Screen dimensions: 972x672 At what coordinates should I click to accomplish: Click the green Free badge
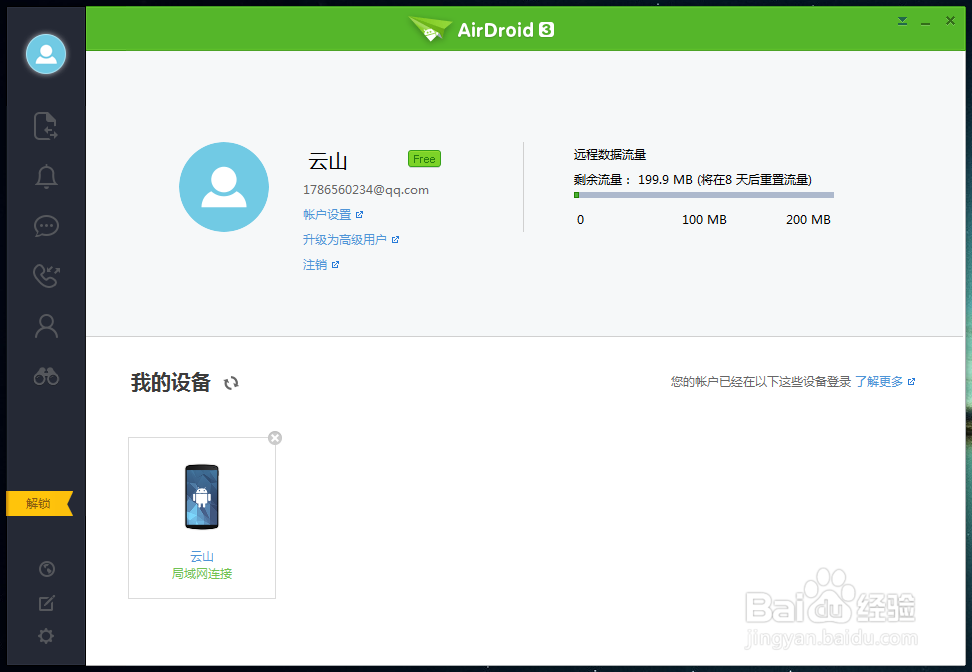[424, 159]
